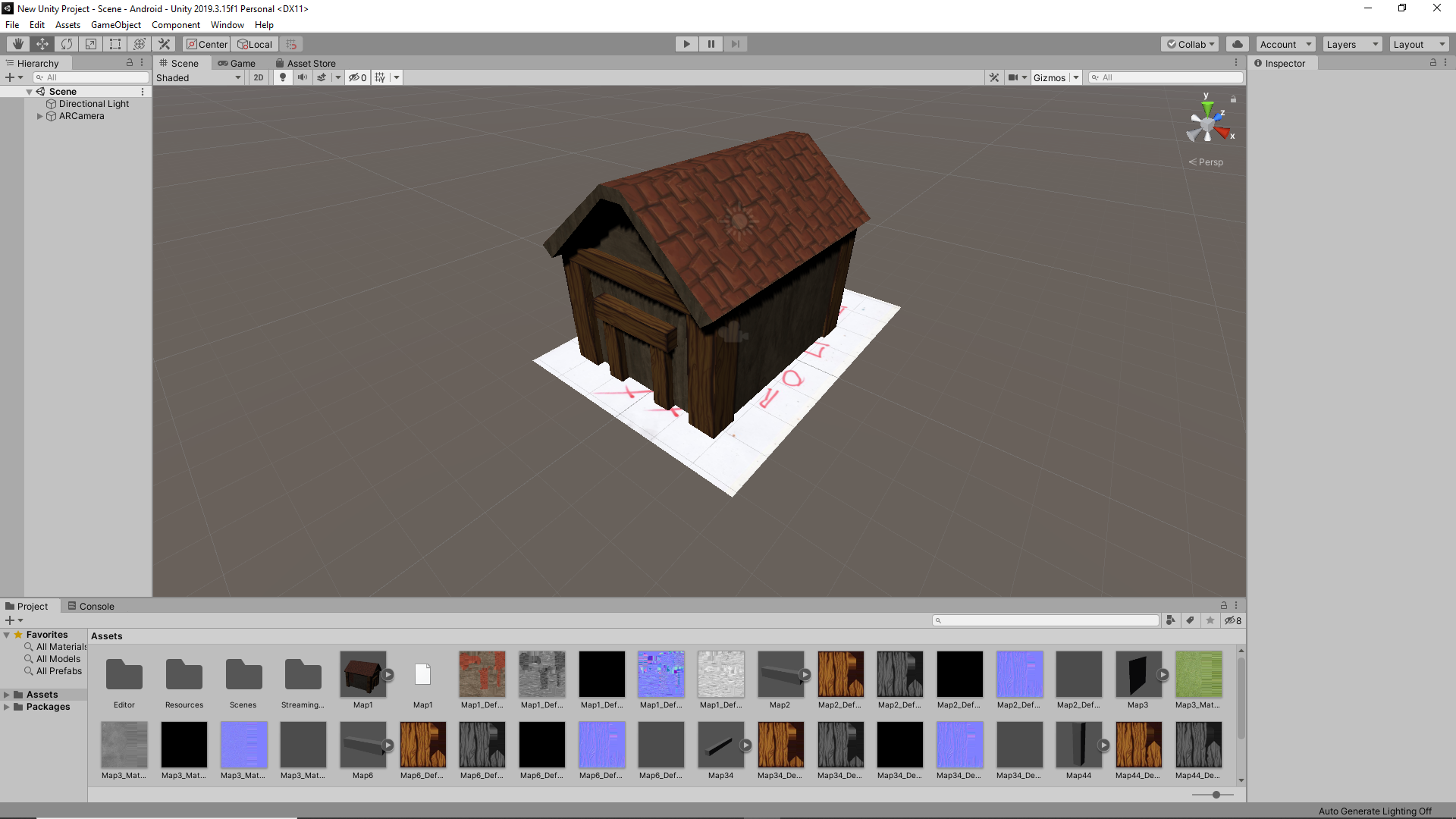The width and height of the screenshot is (1456, 819).
Task: Open the cloud Services icon
Action: pyautogui.click(x=1238, y=44)
